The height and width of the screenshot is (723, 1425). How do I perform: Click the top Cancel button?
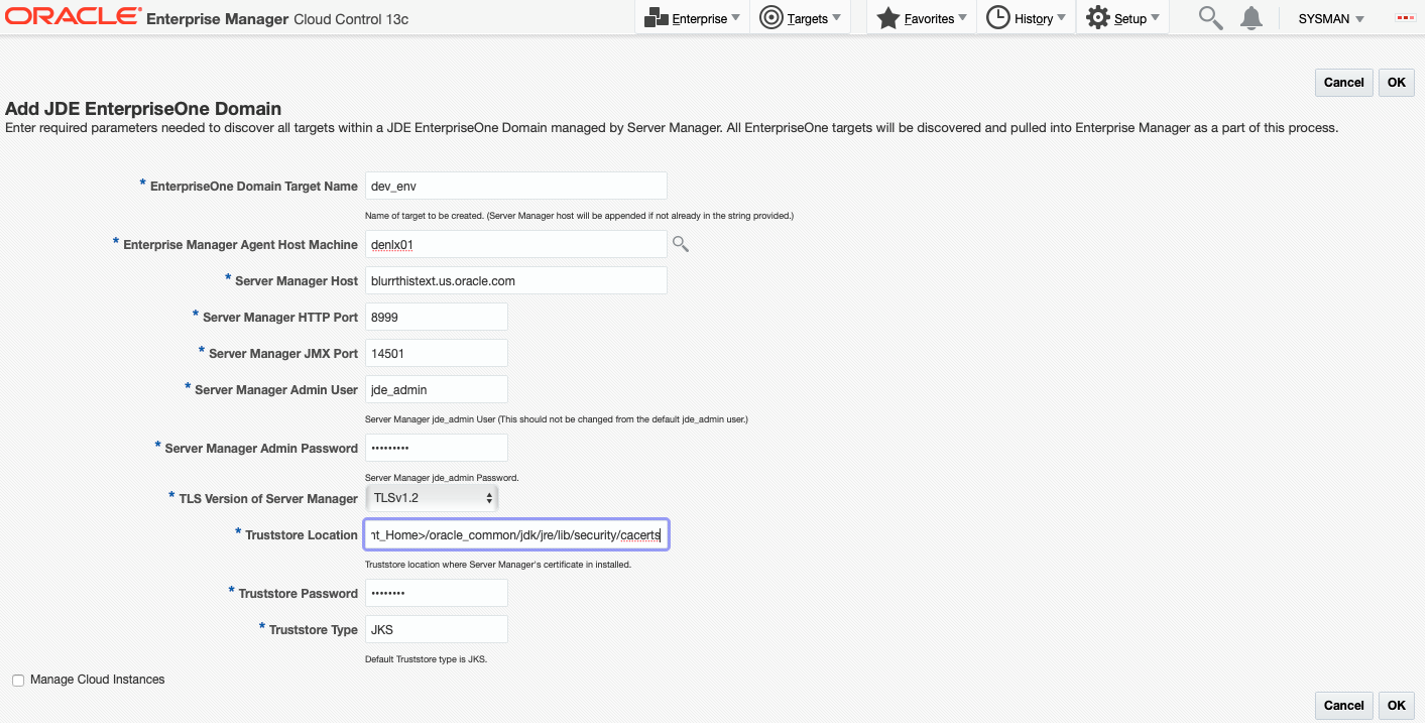pyautogui.click(x=1343, y=82)
